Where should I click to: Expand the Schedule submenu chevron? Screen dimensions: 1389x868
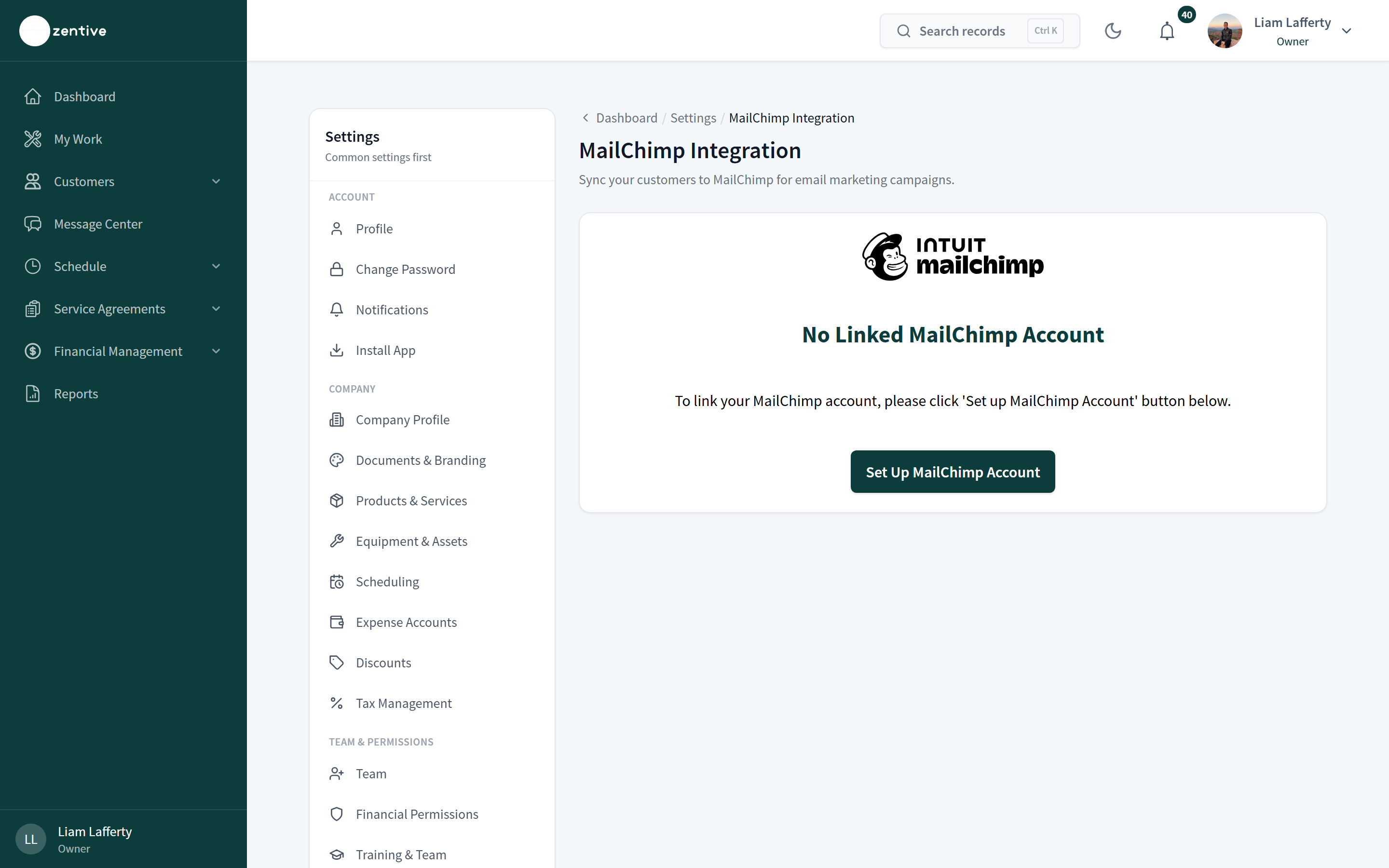click(217, 266)
